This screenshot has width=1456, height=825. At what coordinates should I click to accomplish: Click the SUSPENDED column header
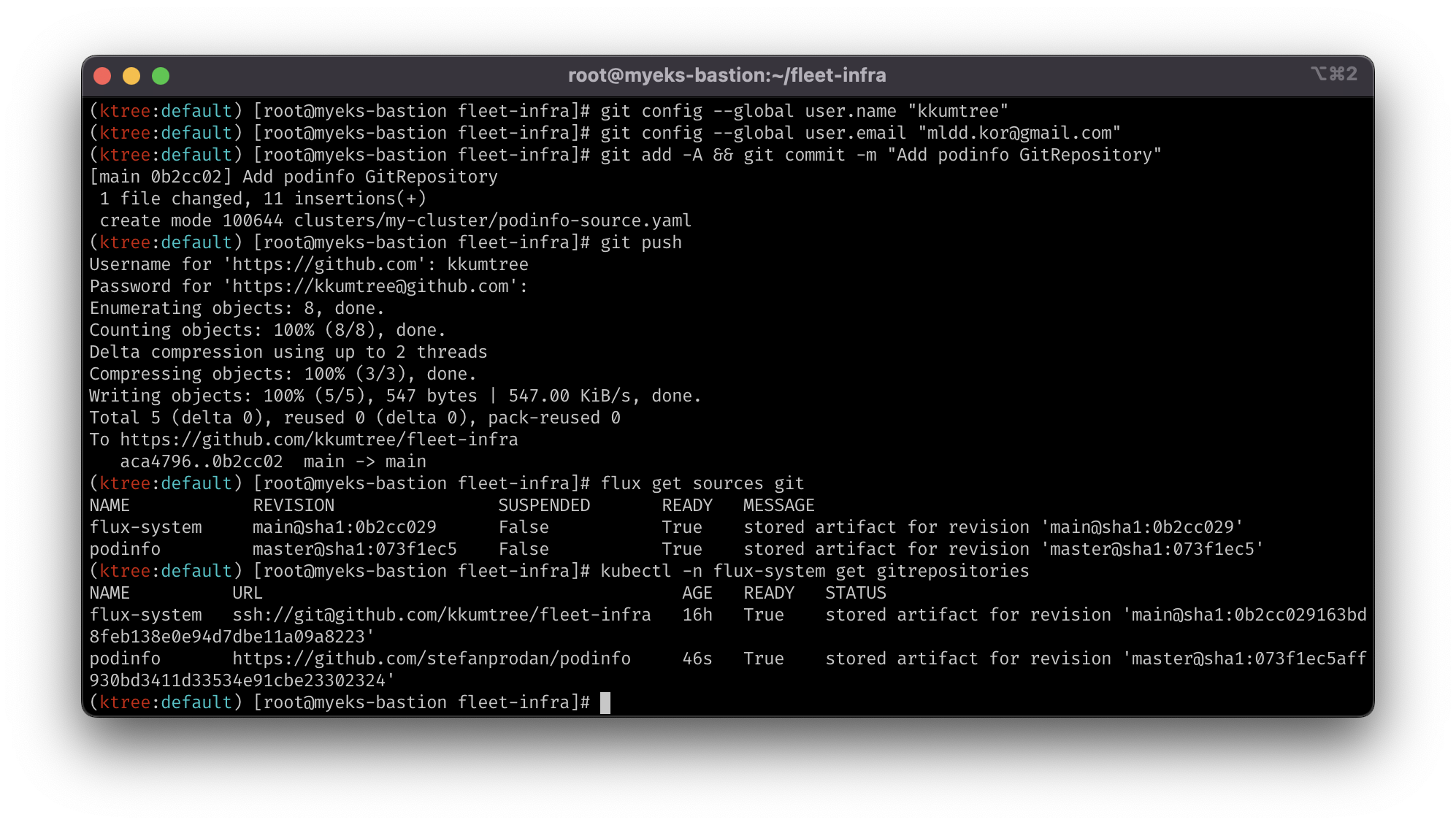pyautogui.click(x=544, y=505)
